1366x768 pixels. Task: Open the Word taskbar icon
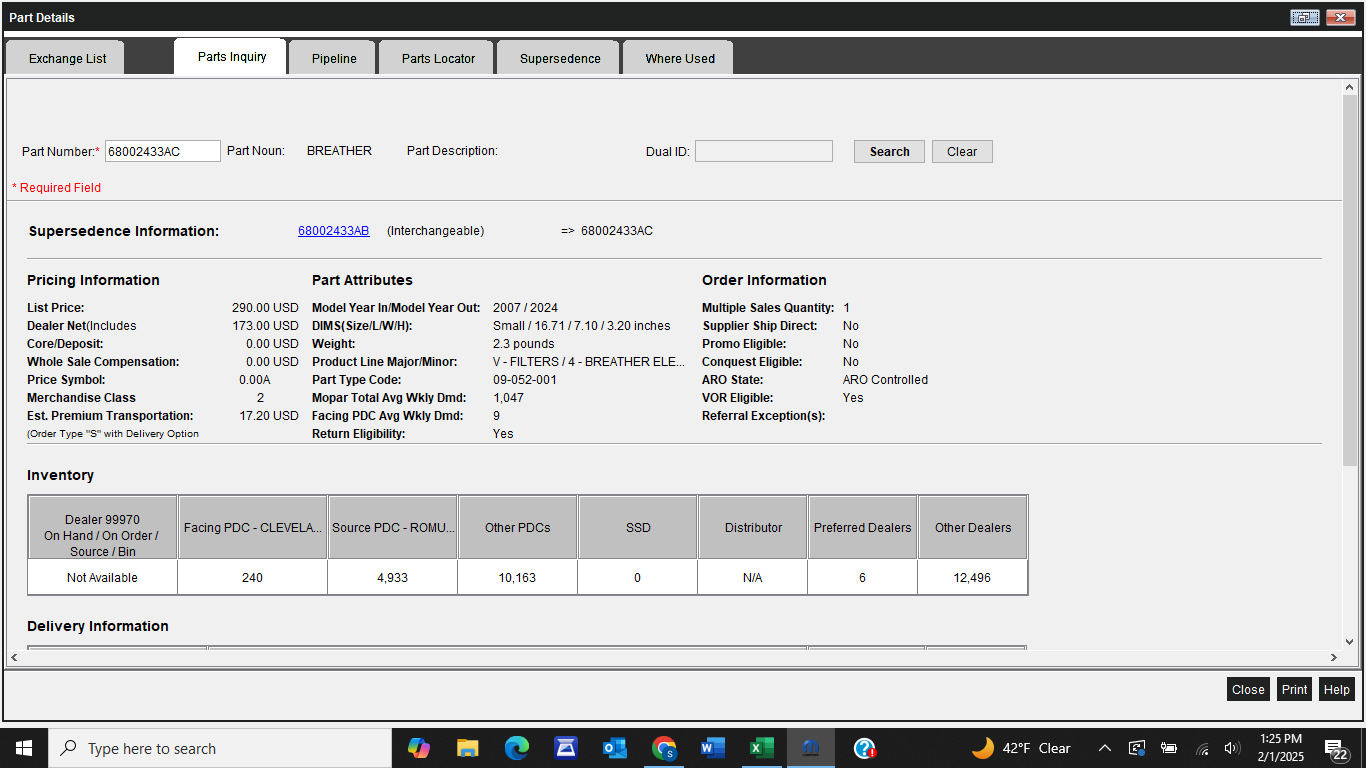point(713,748)
